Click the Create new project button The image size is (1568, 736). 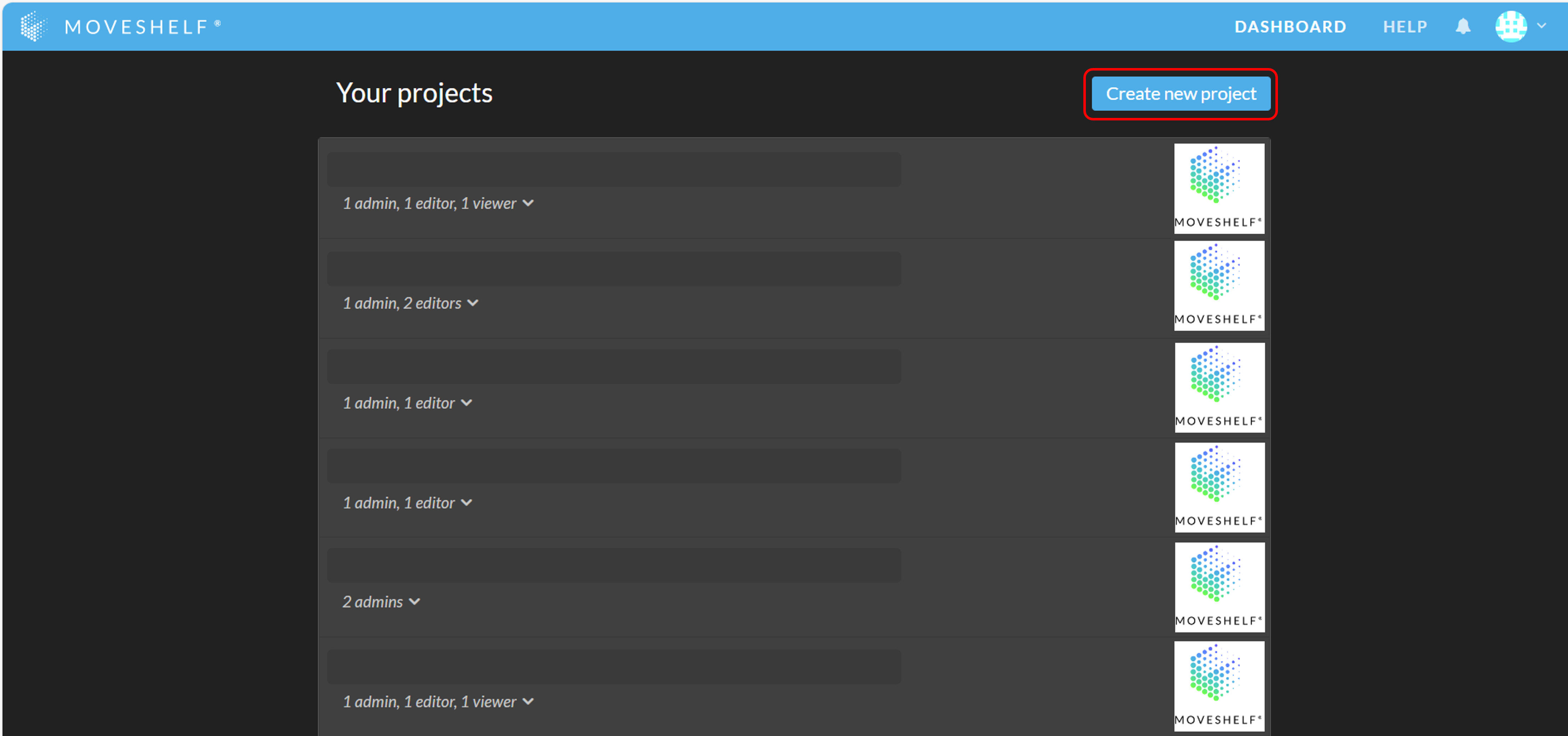point(1180,94)
